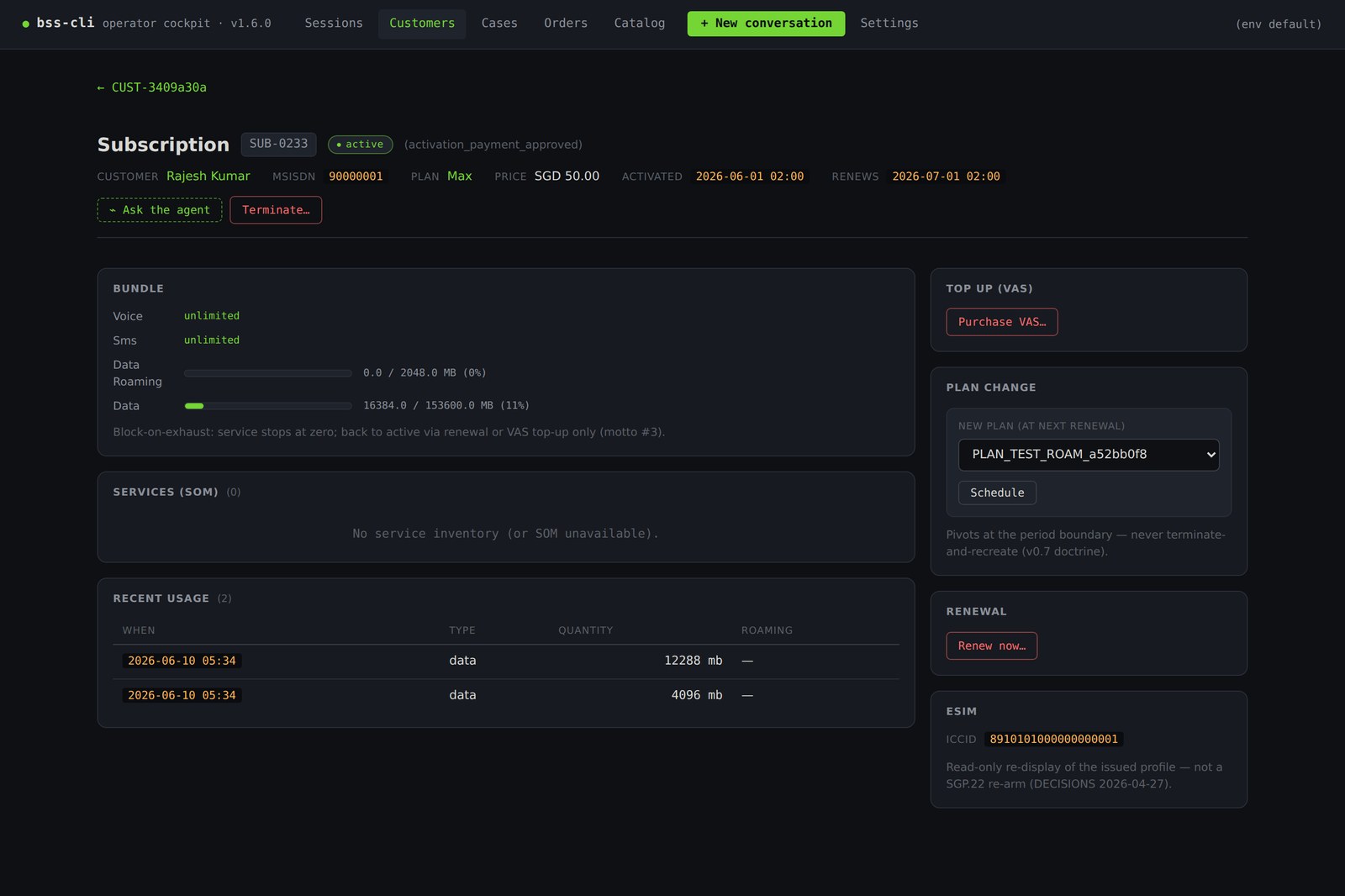The width and height of the screenshot is (1345, 896).
Task: Click renews date 2026-07-01 02:00
Action: pyautogui.click(x=946, y=177)
